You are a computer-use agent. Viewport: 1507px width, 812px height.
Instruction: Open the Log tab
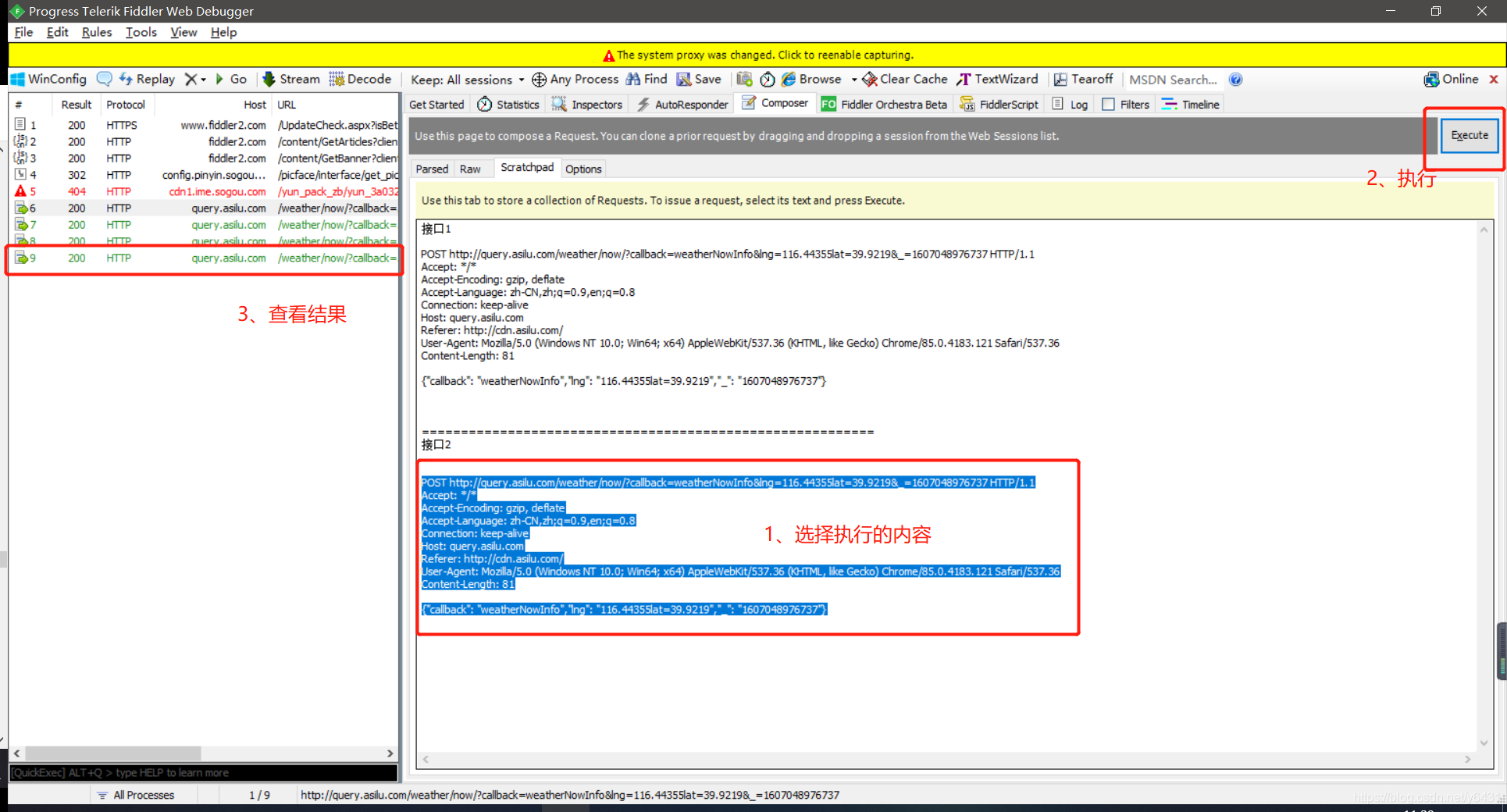tap(1071, 104)
